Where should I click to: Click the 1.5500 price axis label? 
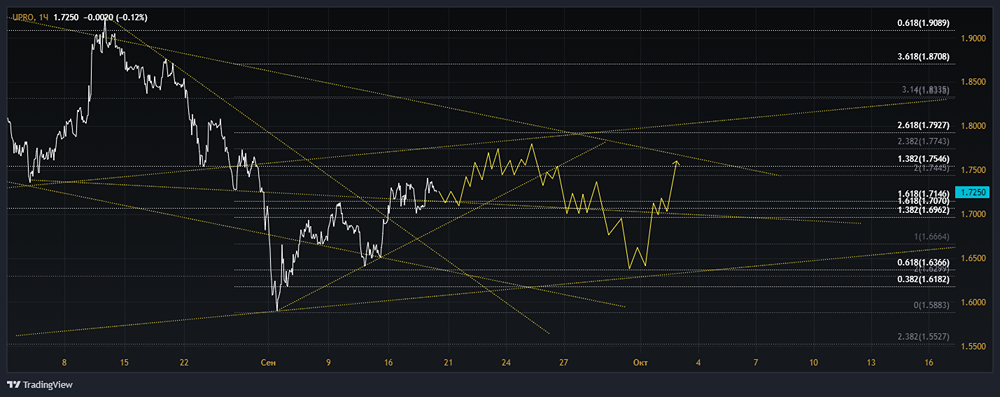tap(972, 347)
